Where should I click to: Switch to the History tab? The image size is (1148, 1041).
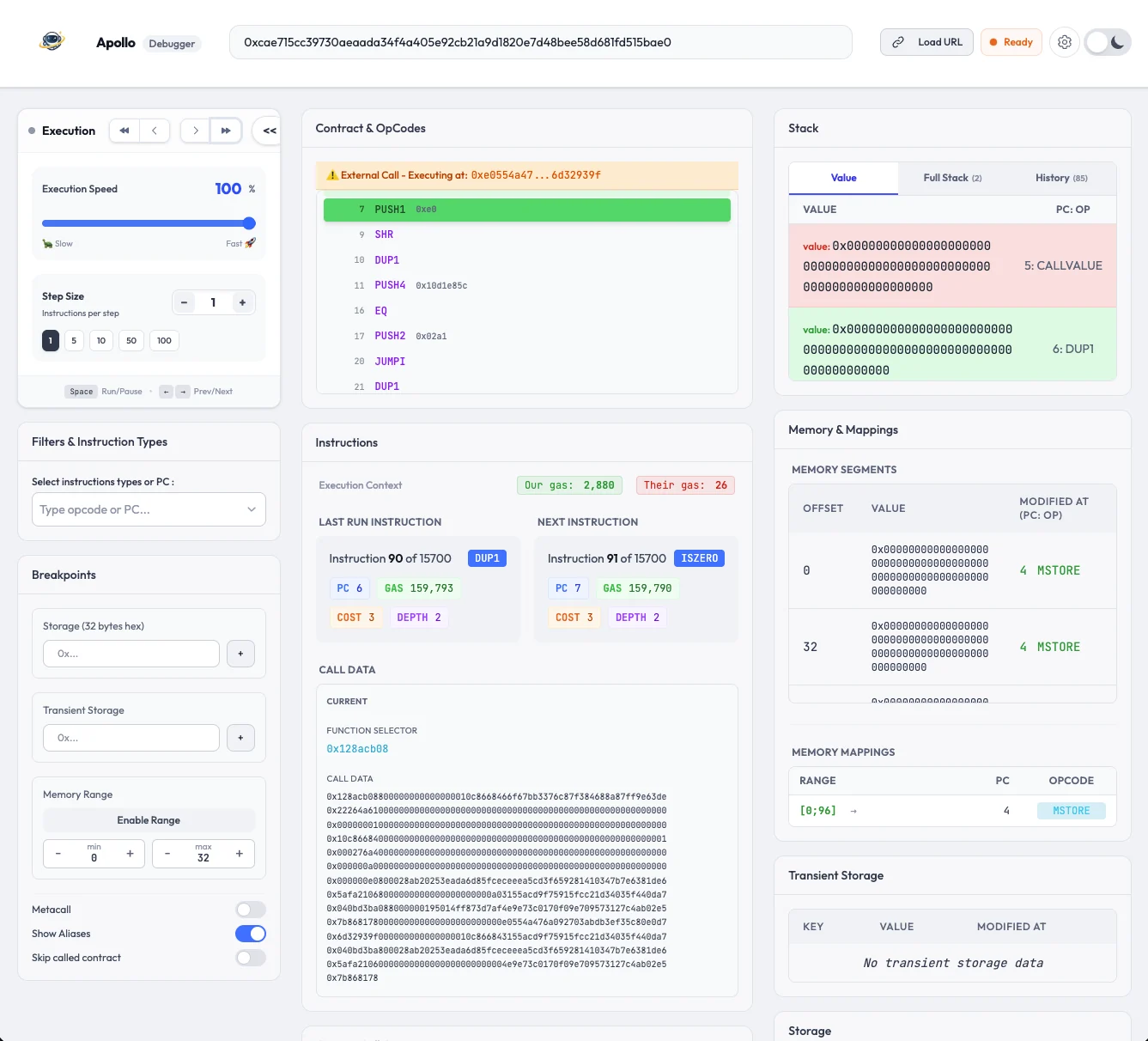[x=1061, y=178]
